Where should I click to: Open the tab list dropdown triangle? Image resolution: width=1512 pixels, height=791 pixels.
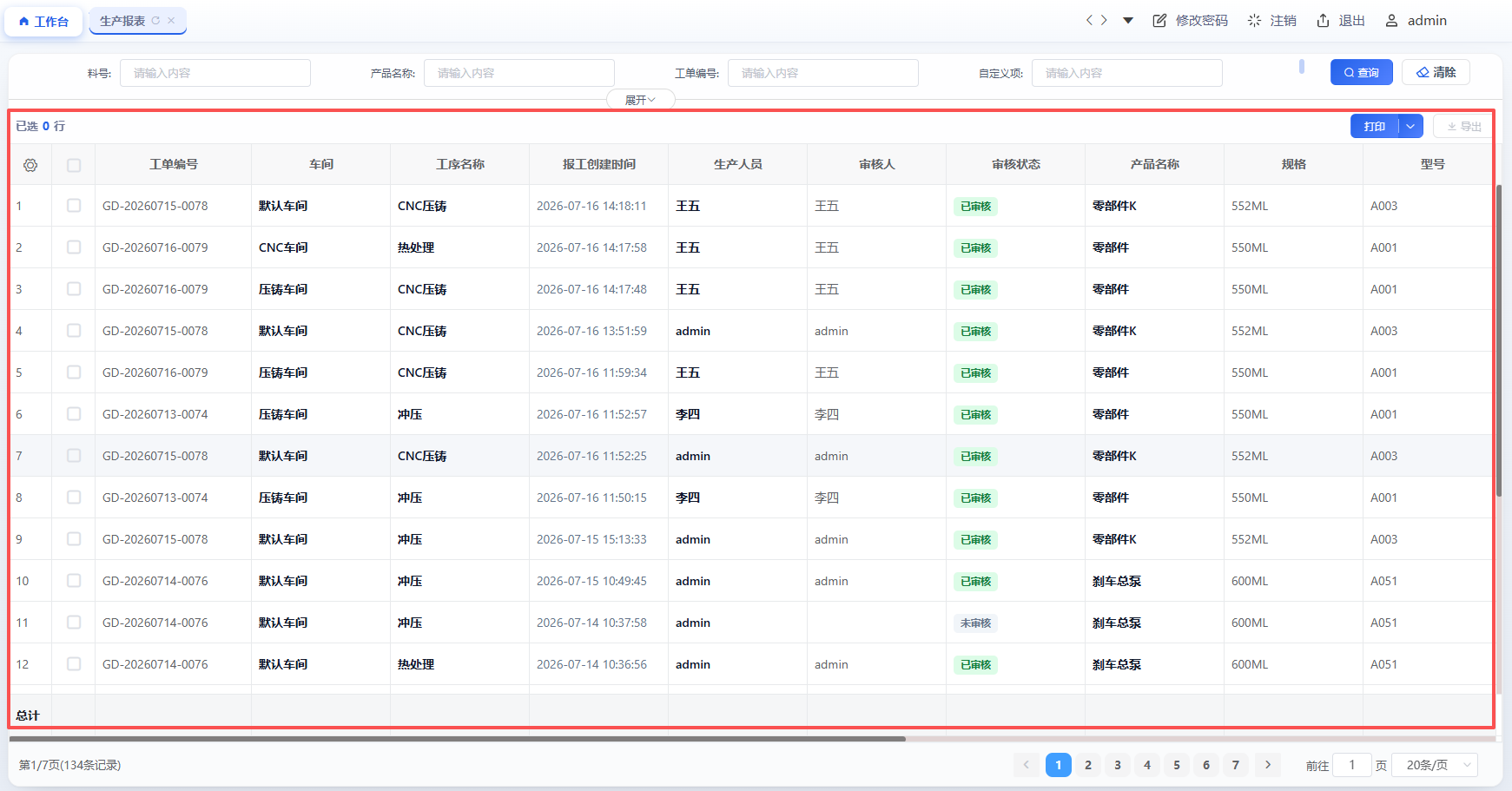pyautogui.click(x=1128, y=21)
